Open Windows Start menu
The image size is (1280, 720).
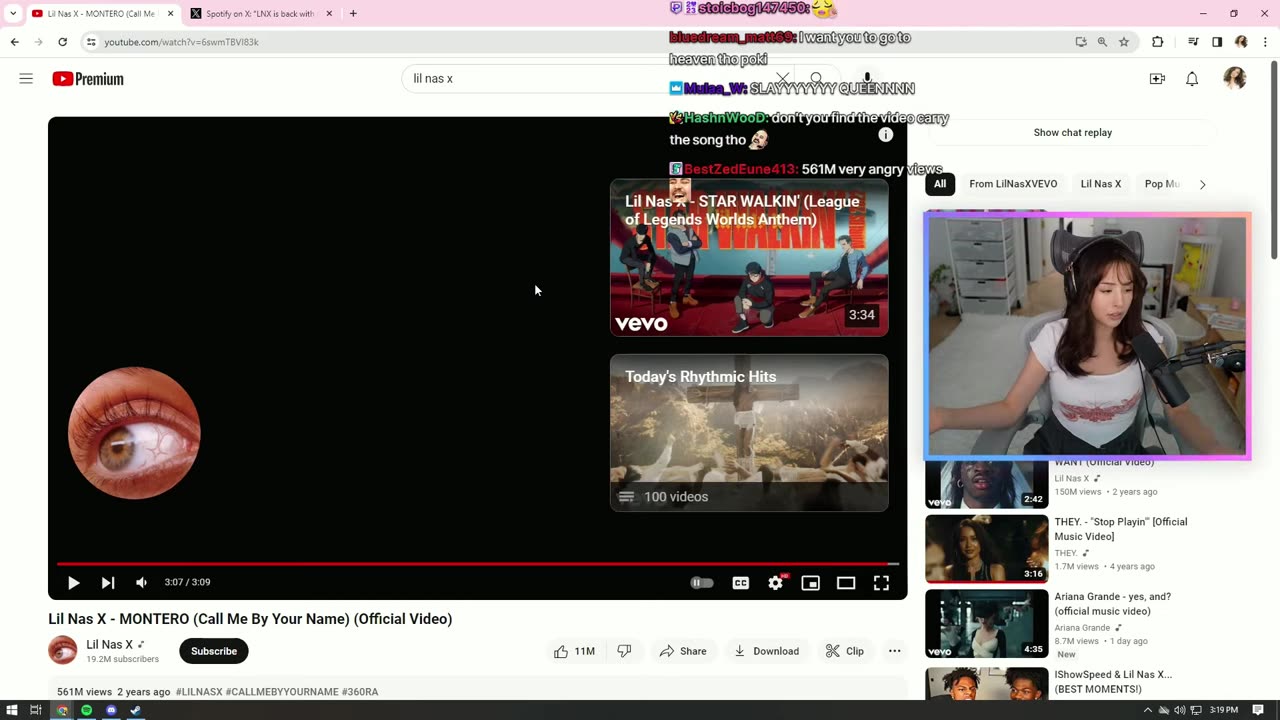12,710
